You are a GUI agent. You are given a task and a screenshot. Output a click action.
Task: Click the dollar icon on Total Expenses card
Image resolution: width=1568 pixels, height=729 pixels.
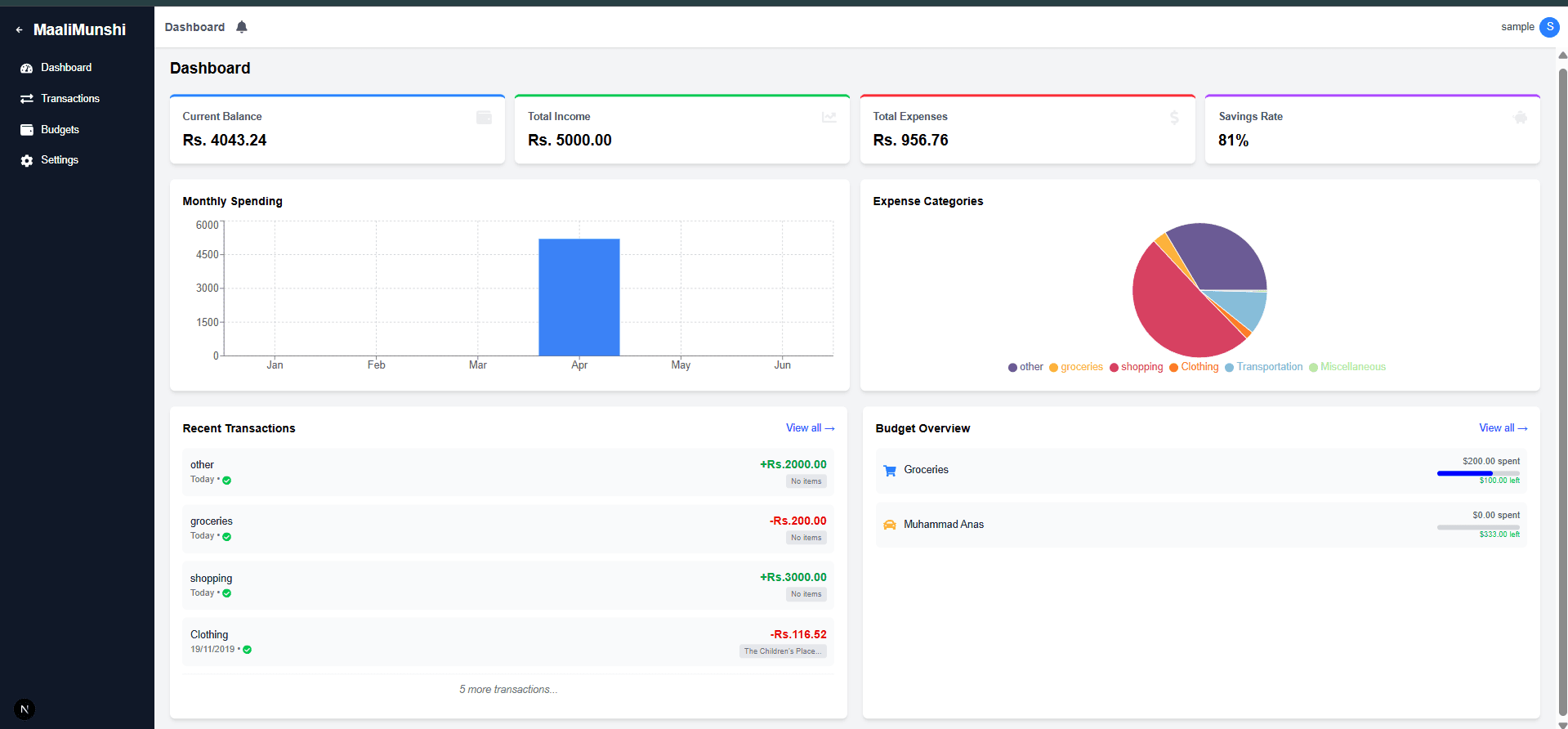pos(1174,118)
